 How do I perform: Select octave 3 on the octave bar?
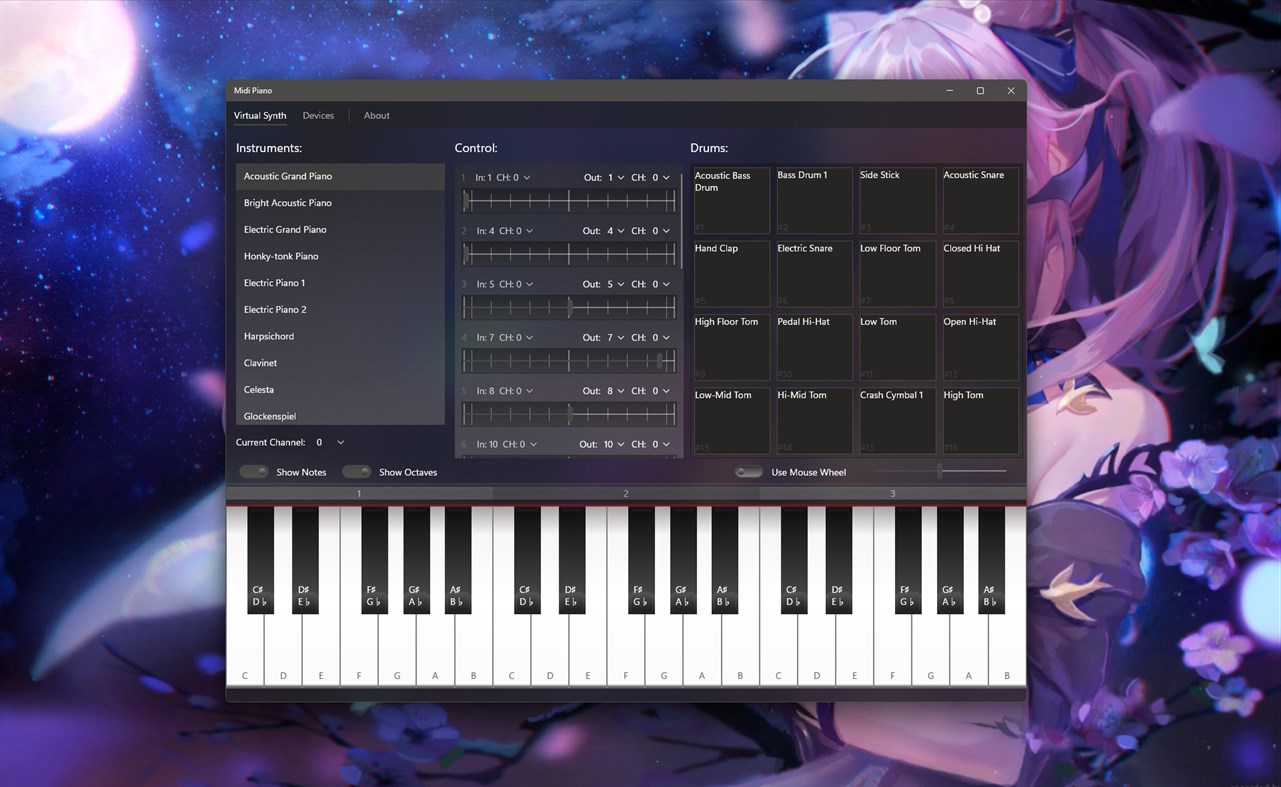point(892,493)
